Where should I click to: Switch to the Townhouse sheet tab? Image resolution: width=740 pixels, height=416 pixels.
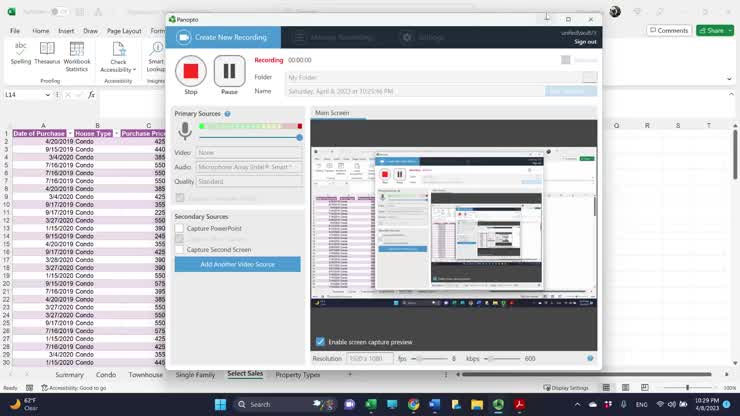click(x=145, y=375)
